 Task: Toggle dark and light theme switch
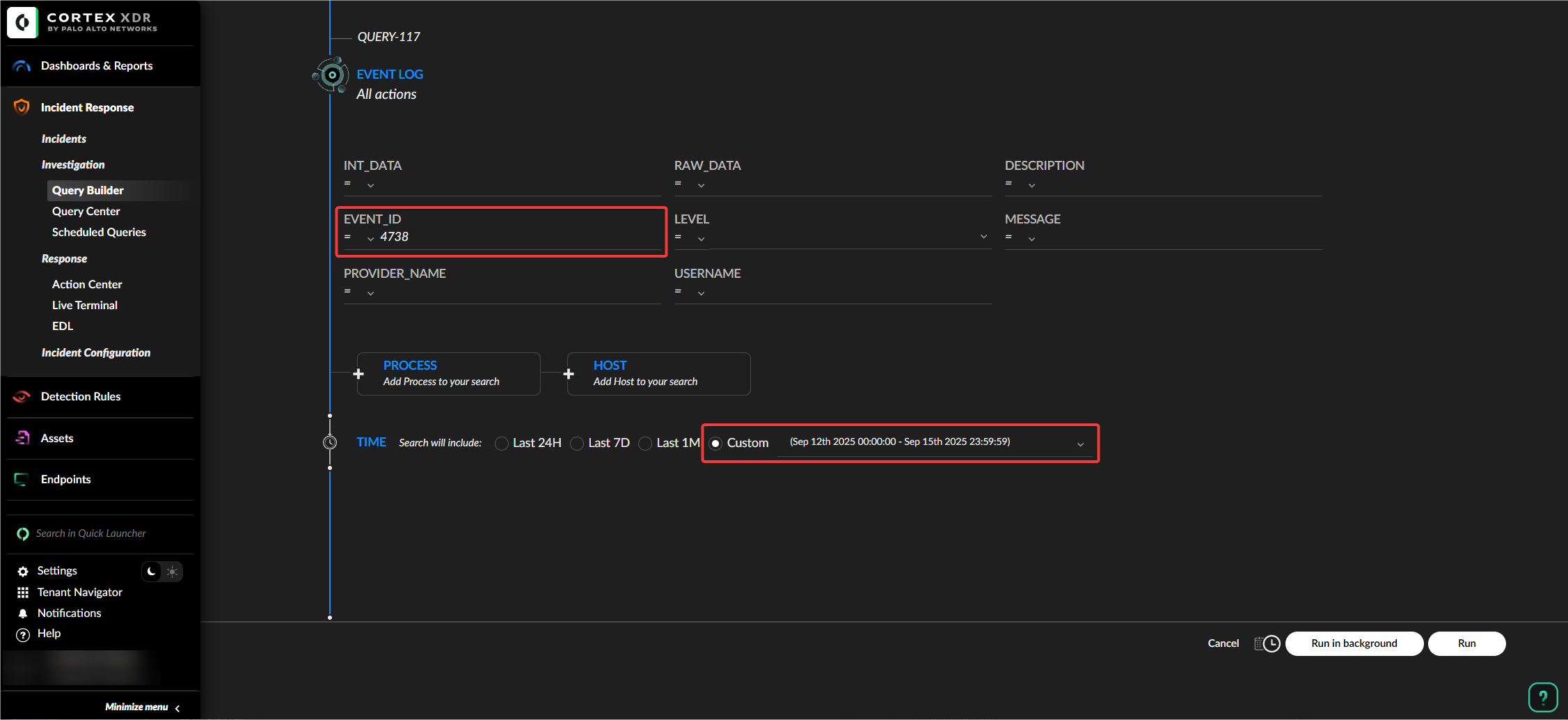[x=161, y=571]
